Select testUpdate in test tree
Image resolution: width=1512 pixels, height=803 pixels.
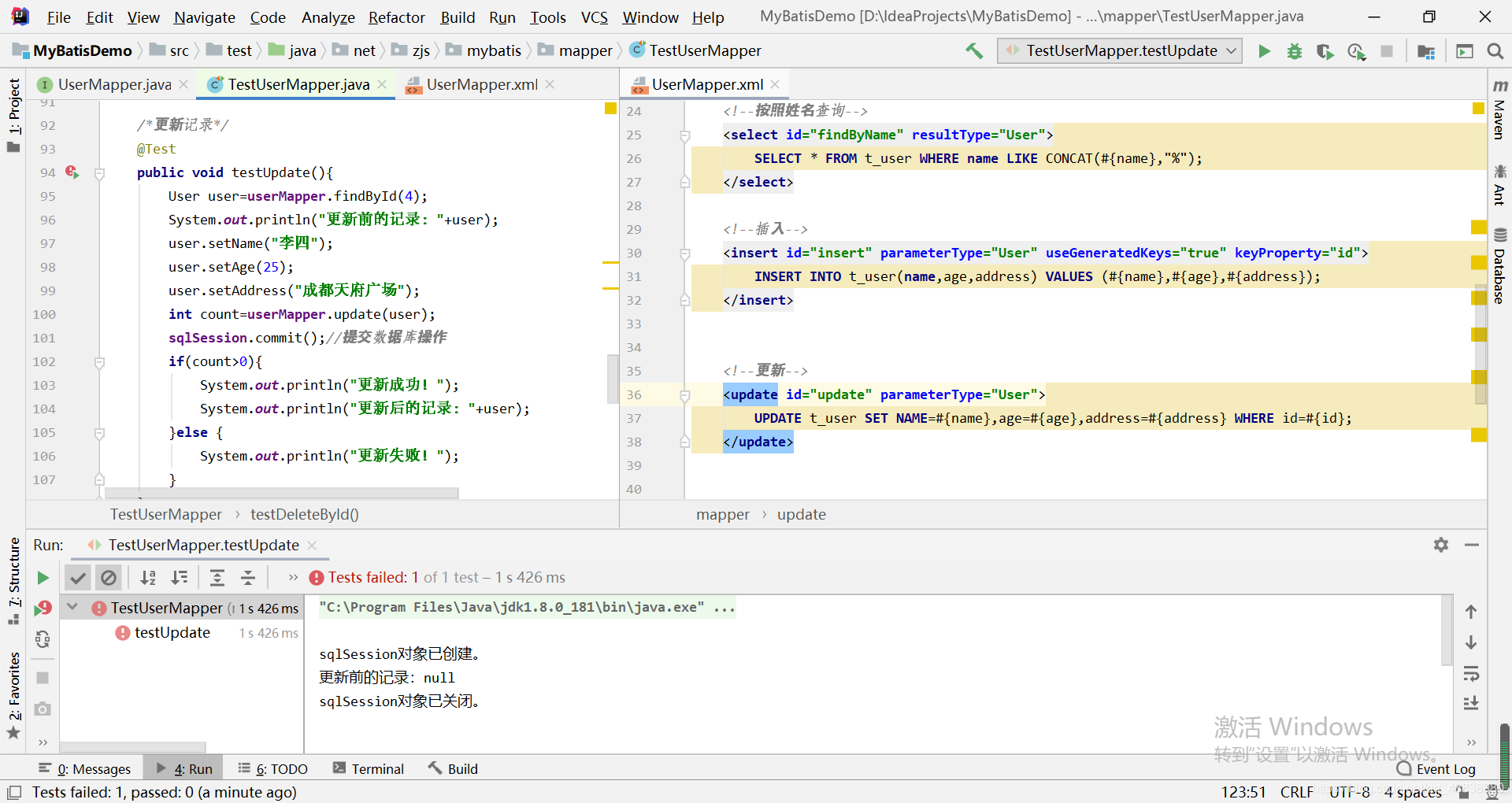tap(172, 632)
